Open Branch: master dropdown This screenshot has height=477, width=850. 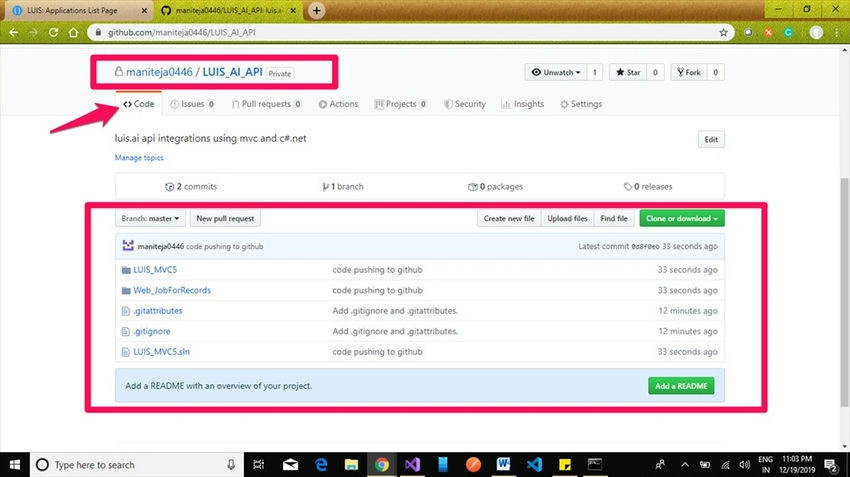point(150,218)
